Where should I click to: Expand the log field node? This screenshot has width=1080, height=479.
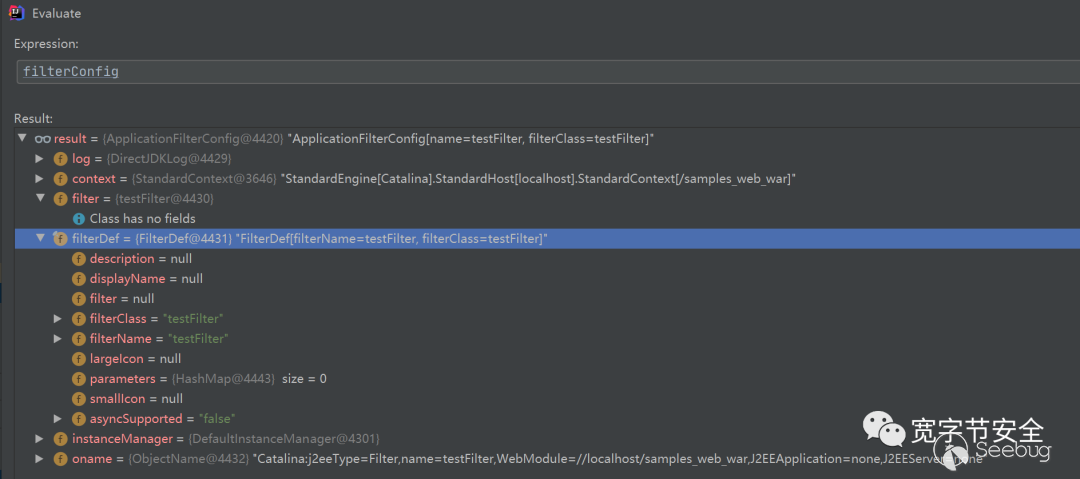(41, 159)
